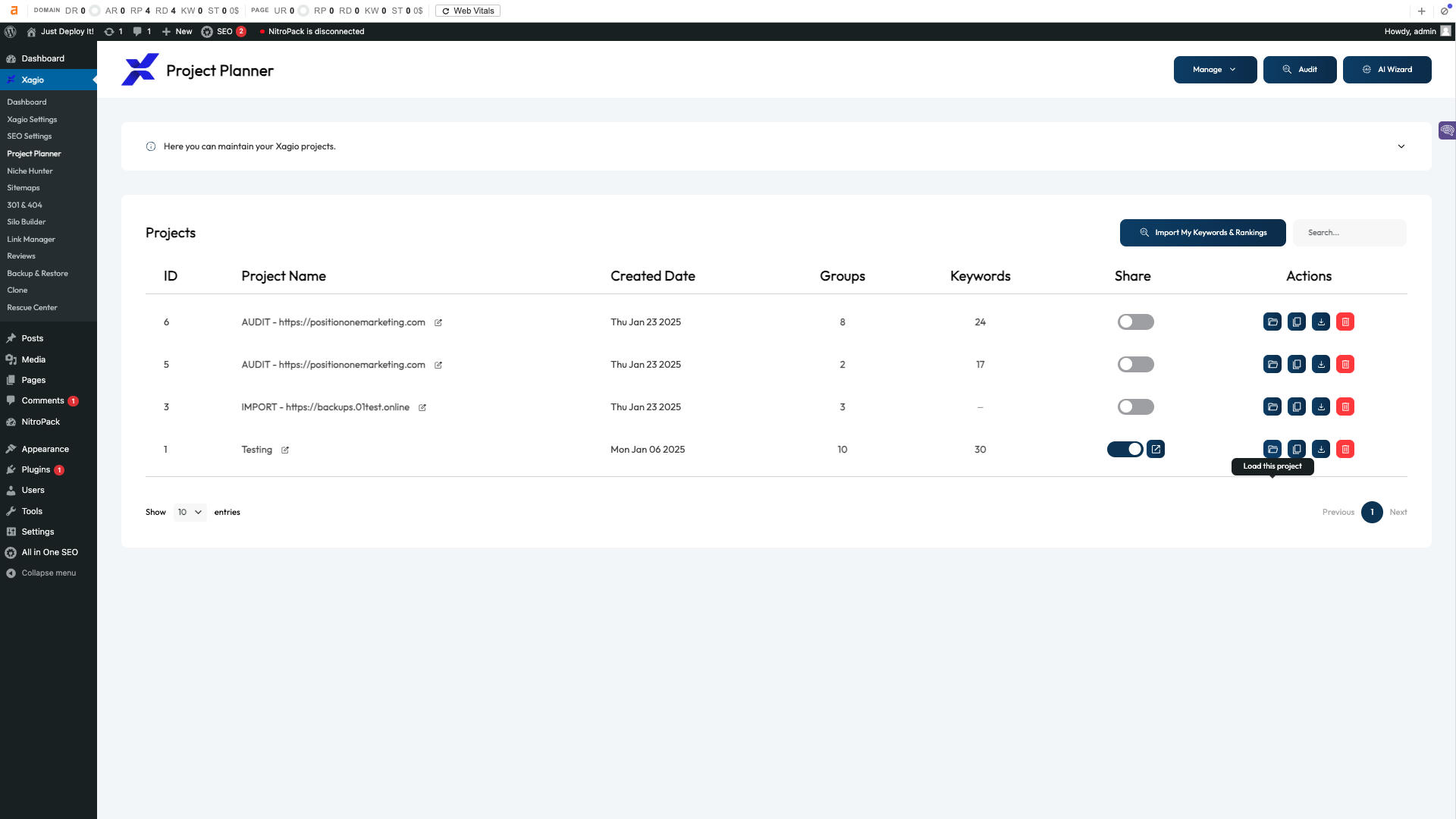Open Rescue Center in sidebar
Image resolution: width=1456 pixels, height=819 pixels.
pos(32,308)
